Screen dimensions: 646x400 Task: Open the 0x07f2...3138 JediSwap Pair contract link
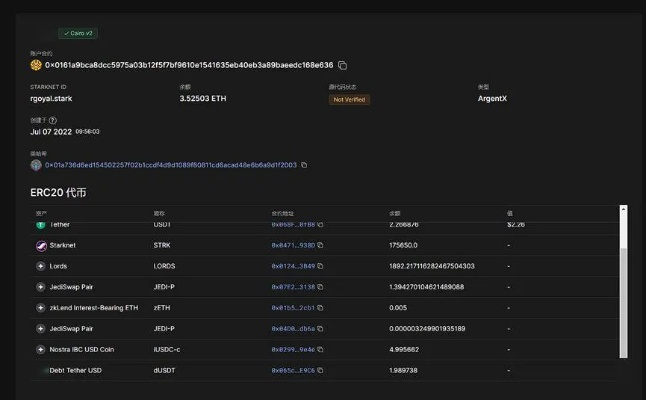(x=293, y=287)
